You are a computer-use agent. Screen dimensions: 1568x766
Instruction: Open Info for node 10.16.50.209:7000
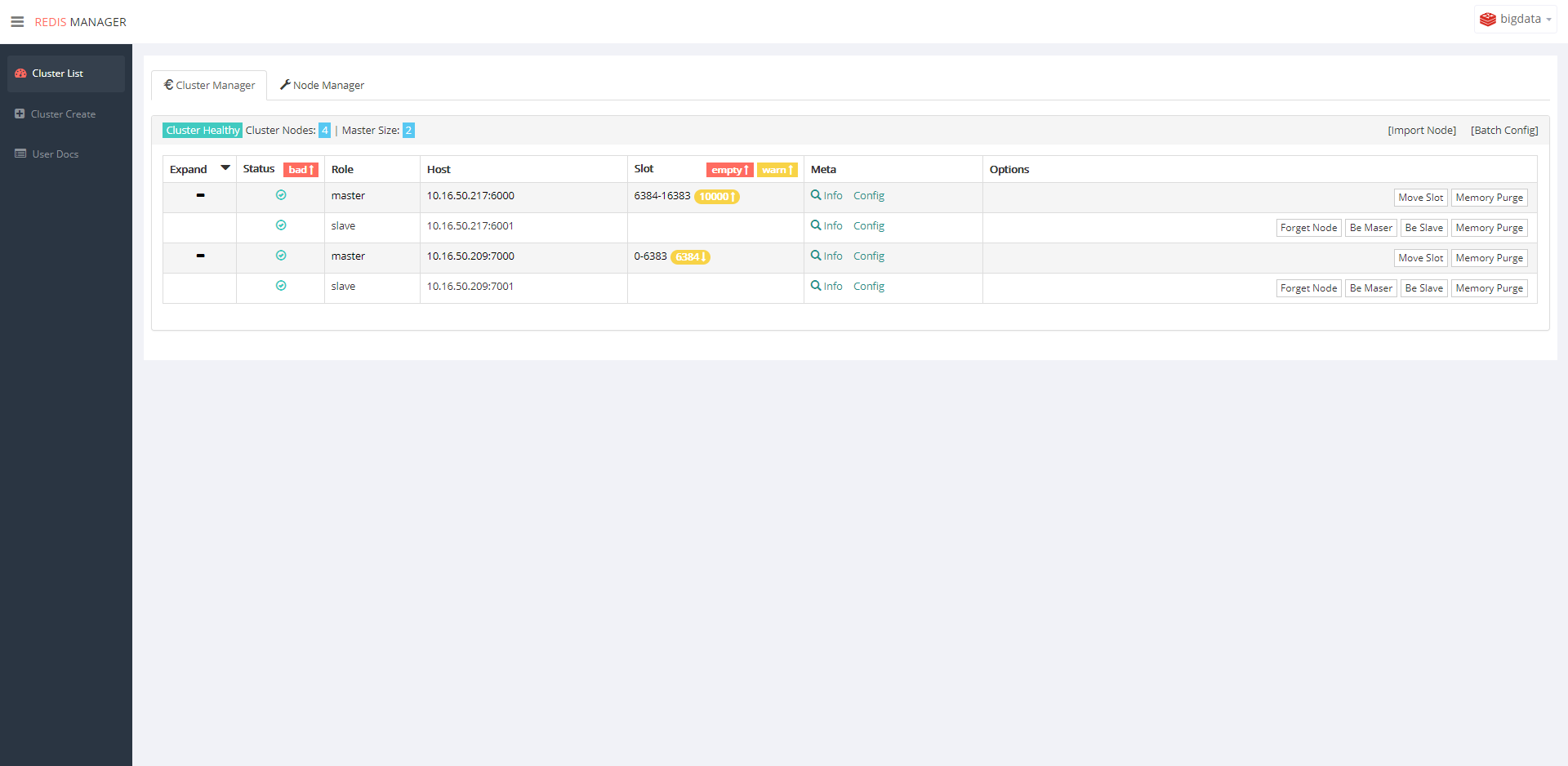[x=826, y=256]
